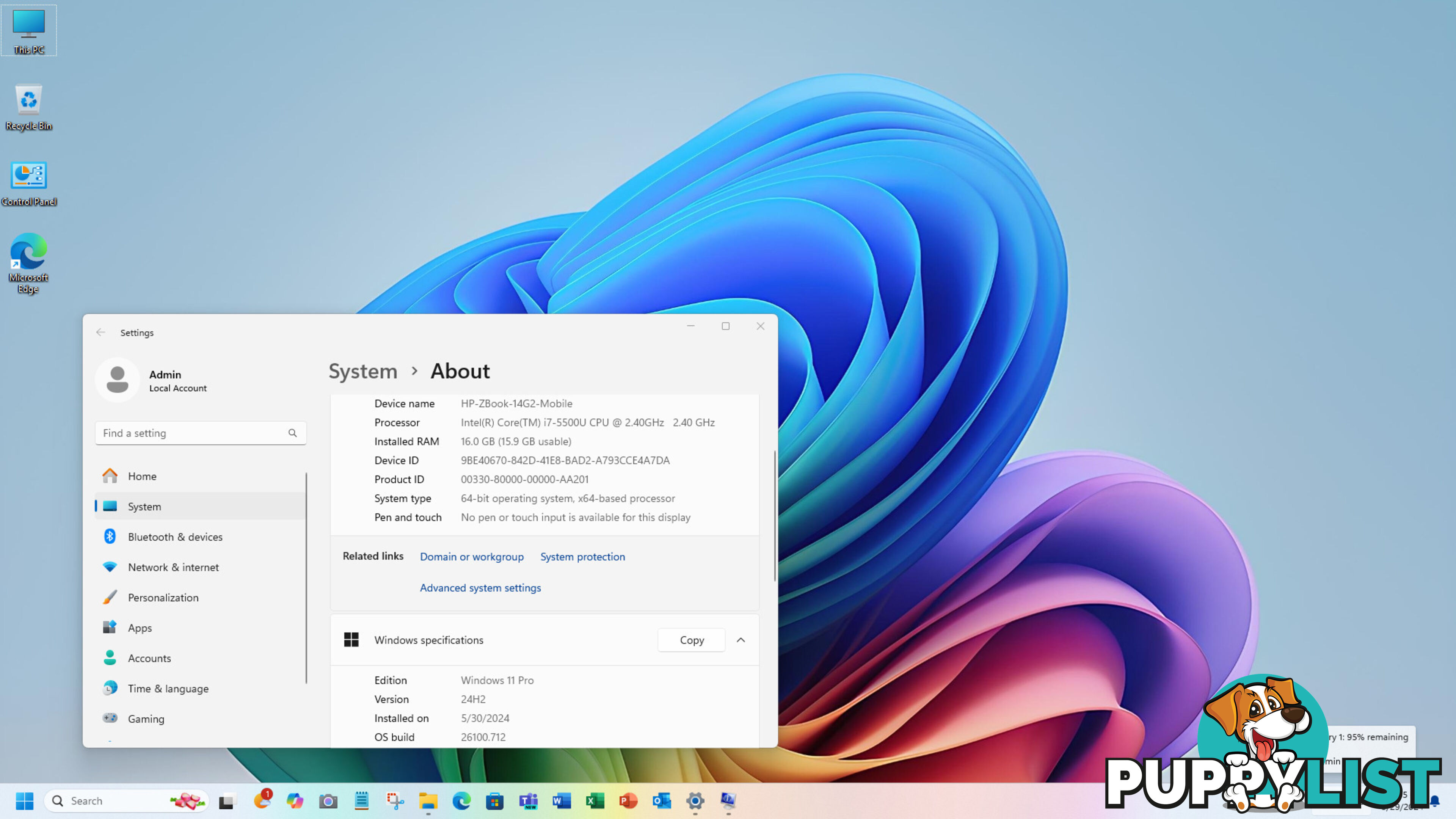Click the Admin account avatar
Screen dimensions: 1456x819
(117, 380)
